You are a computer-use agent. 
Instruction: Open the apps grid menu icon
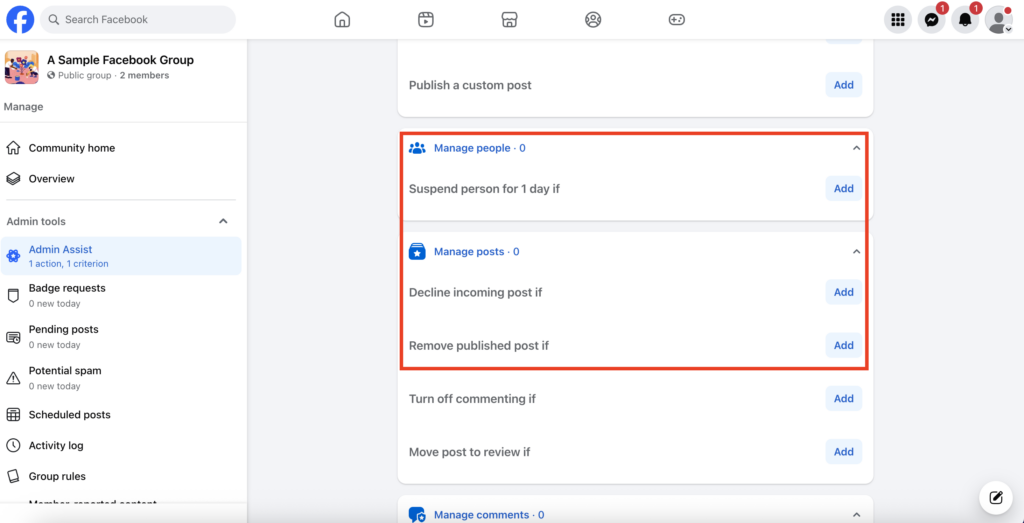click(x=898, y=20)
